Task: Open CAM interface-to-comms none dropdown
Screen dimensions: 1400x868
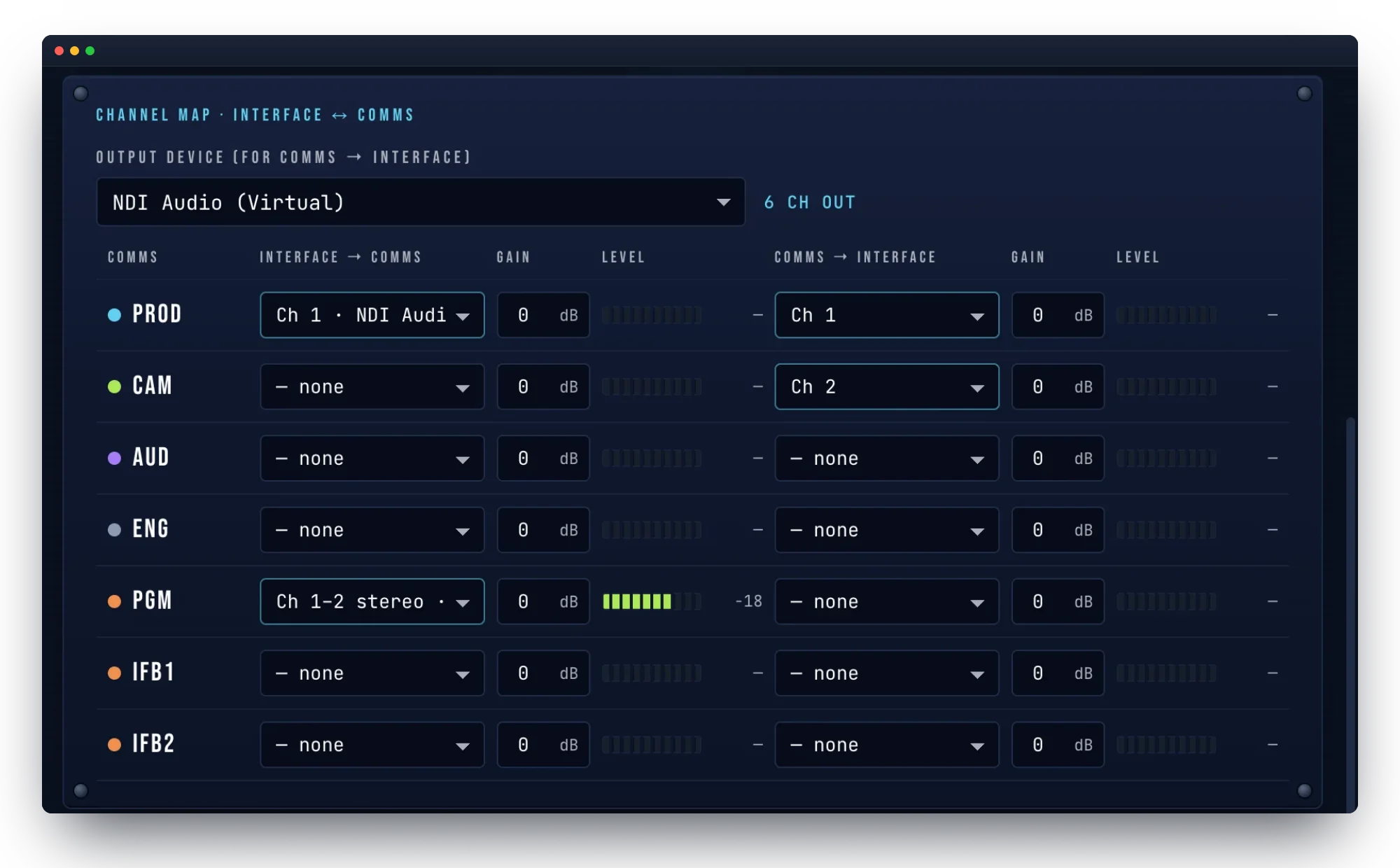Action: click(x=372, y=386)
